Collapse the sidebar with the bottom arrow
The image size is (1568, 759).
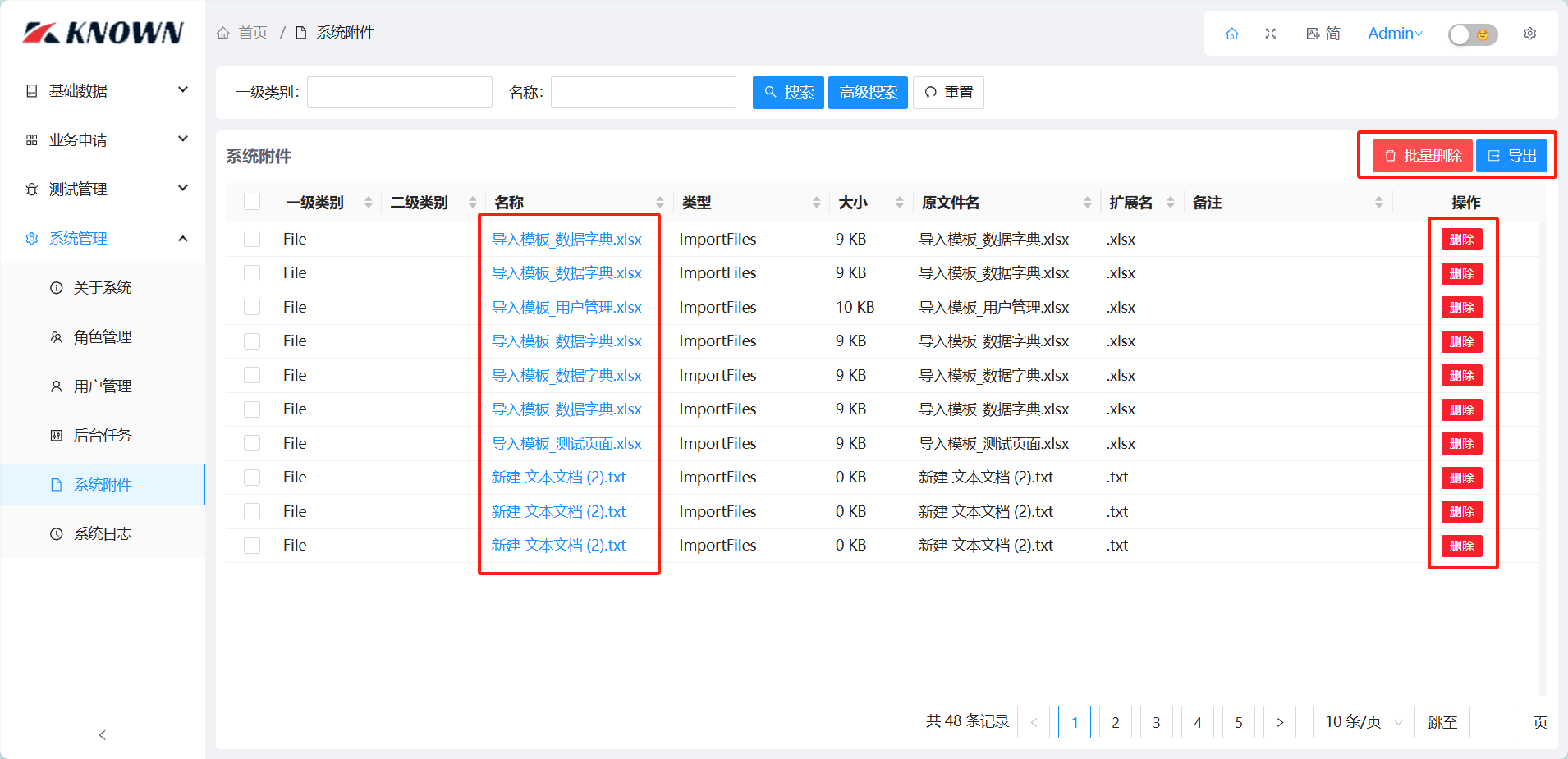(103, 735)
